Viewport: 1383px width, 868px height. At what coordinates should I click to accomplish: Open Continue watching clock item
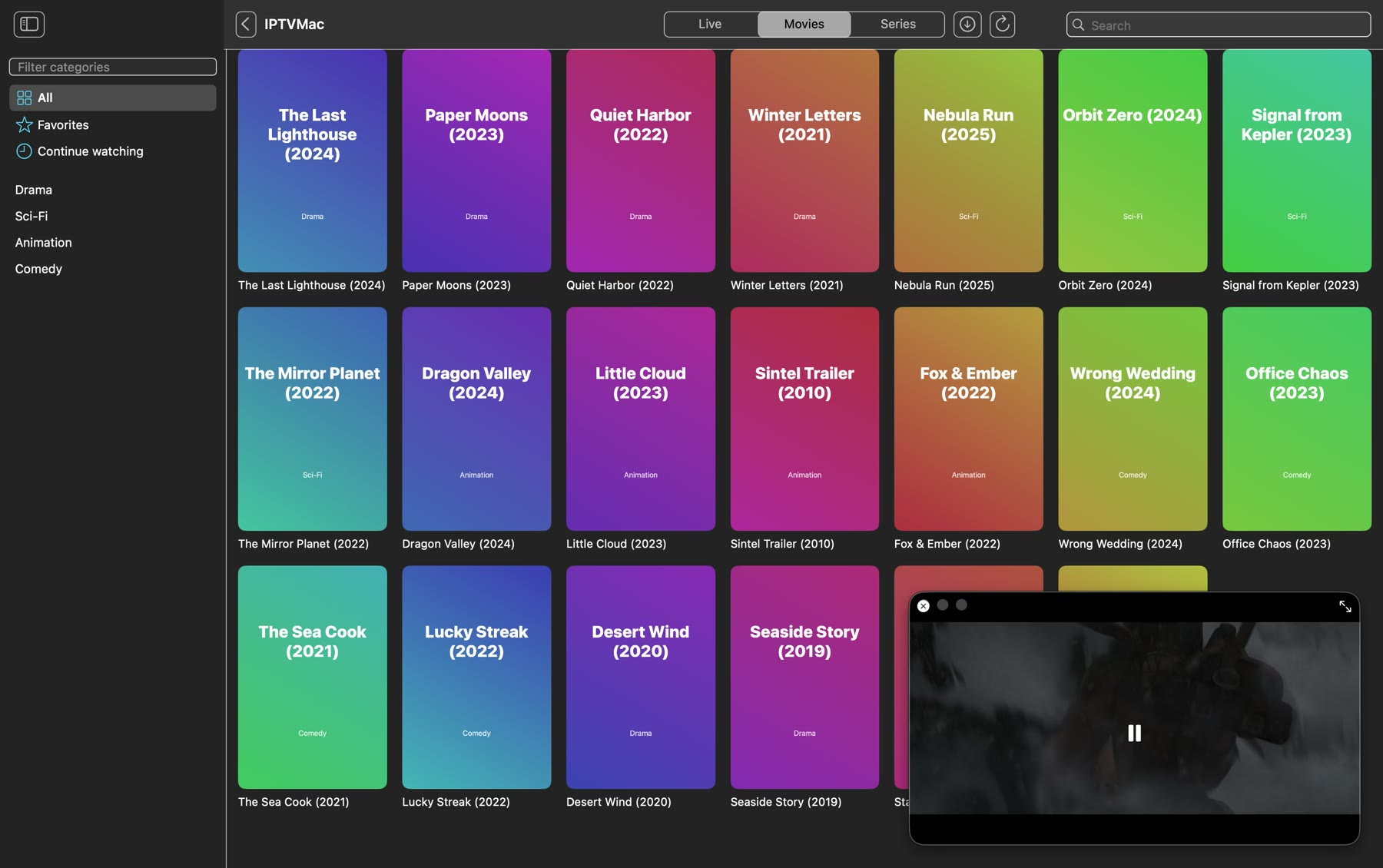click(113, 151)
